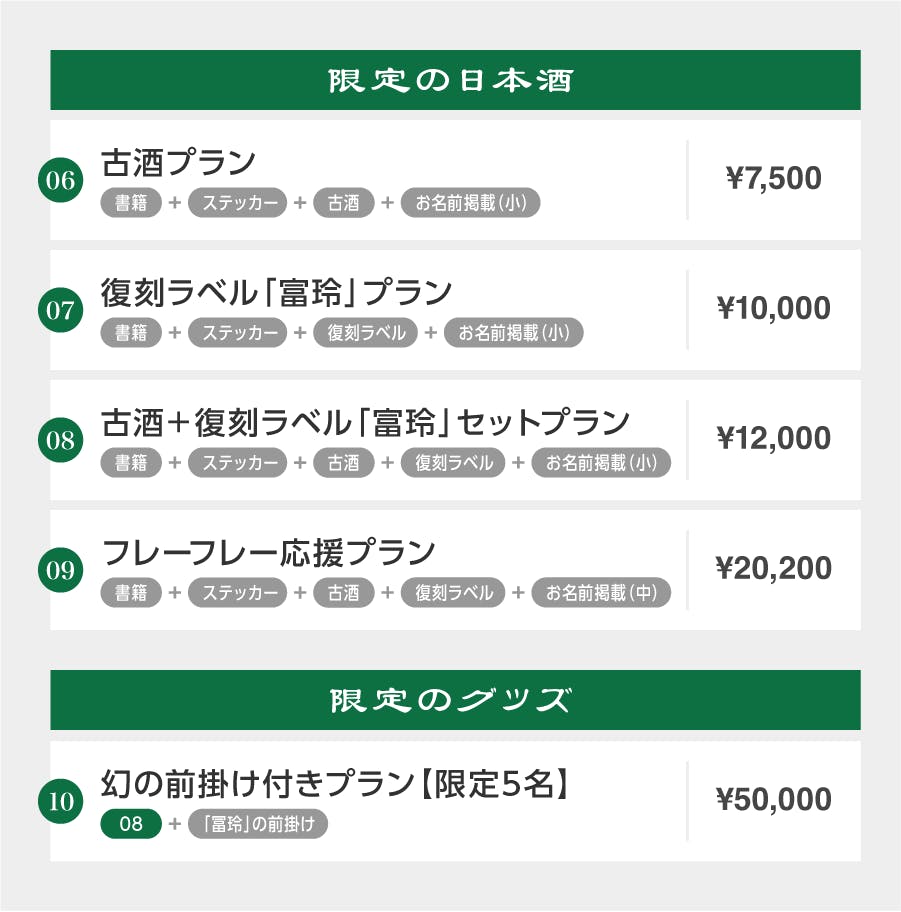Click the green 09 plan number badge

60,571
